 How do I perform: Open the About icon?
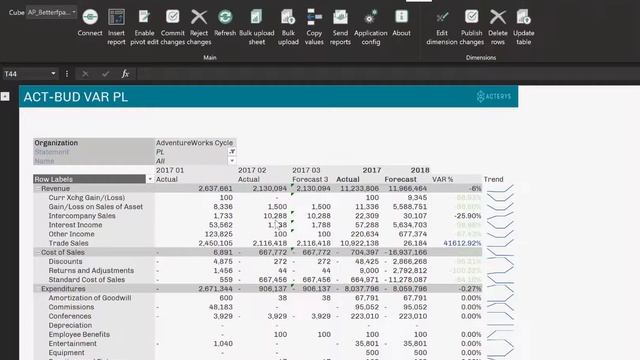[401, 17]
